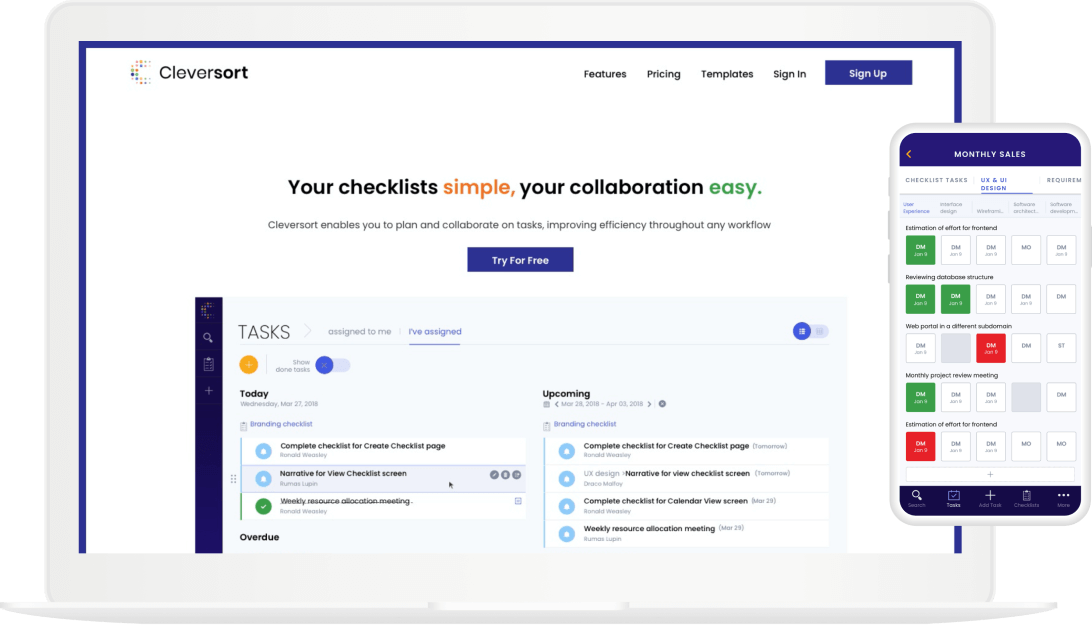Uncheck the completed Weekly resource allocation meeting
This screenshot has width=1092, height=625.
pos(264,506)
